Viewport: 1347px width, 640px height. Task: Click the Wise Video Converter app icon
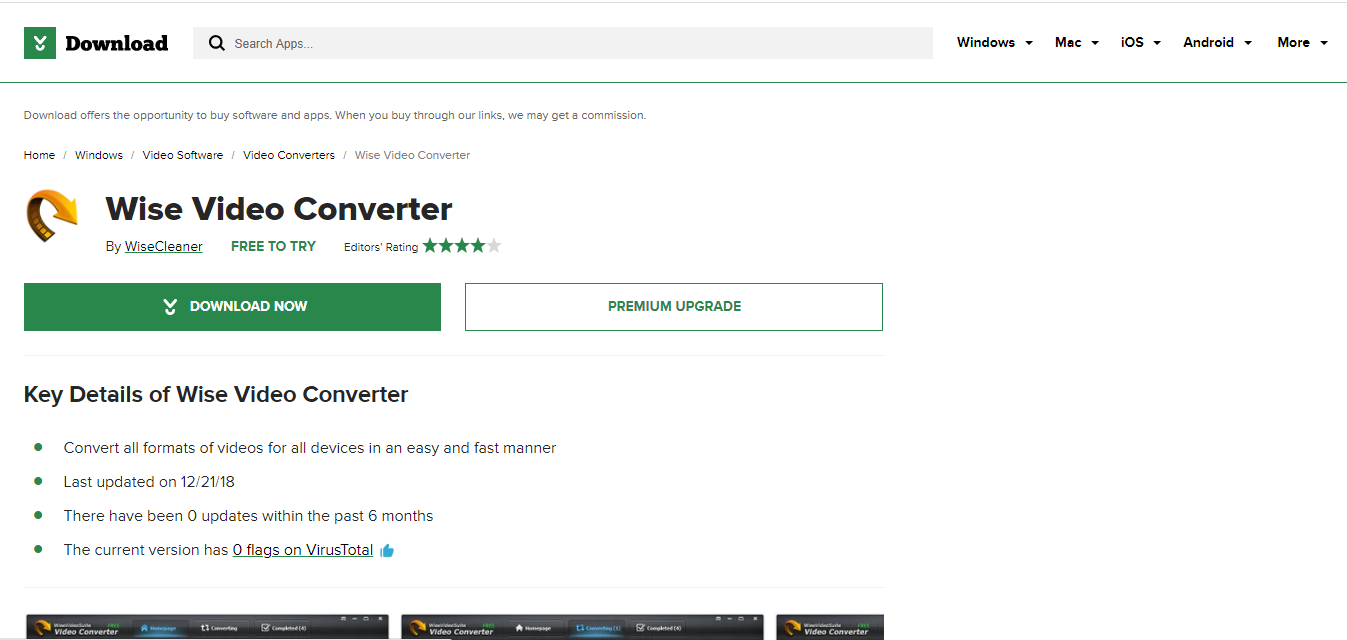coord(52,215)
